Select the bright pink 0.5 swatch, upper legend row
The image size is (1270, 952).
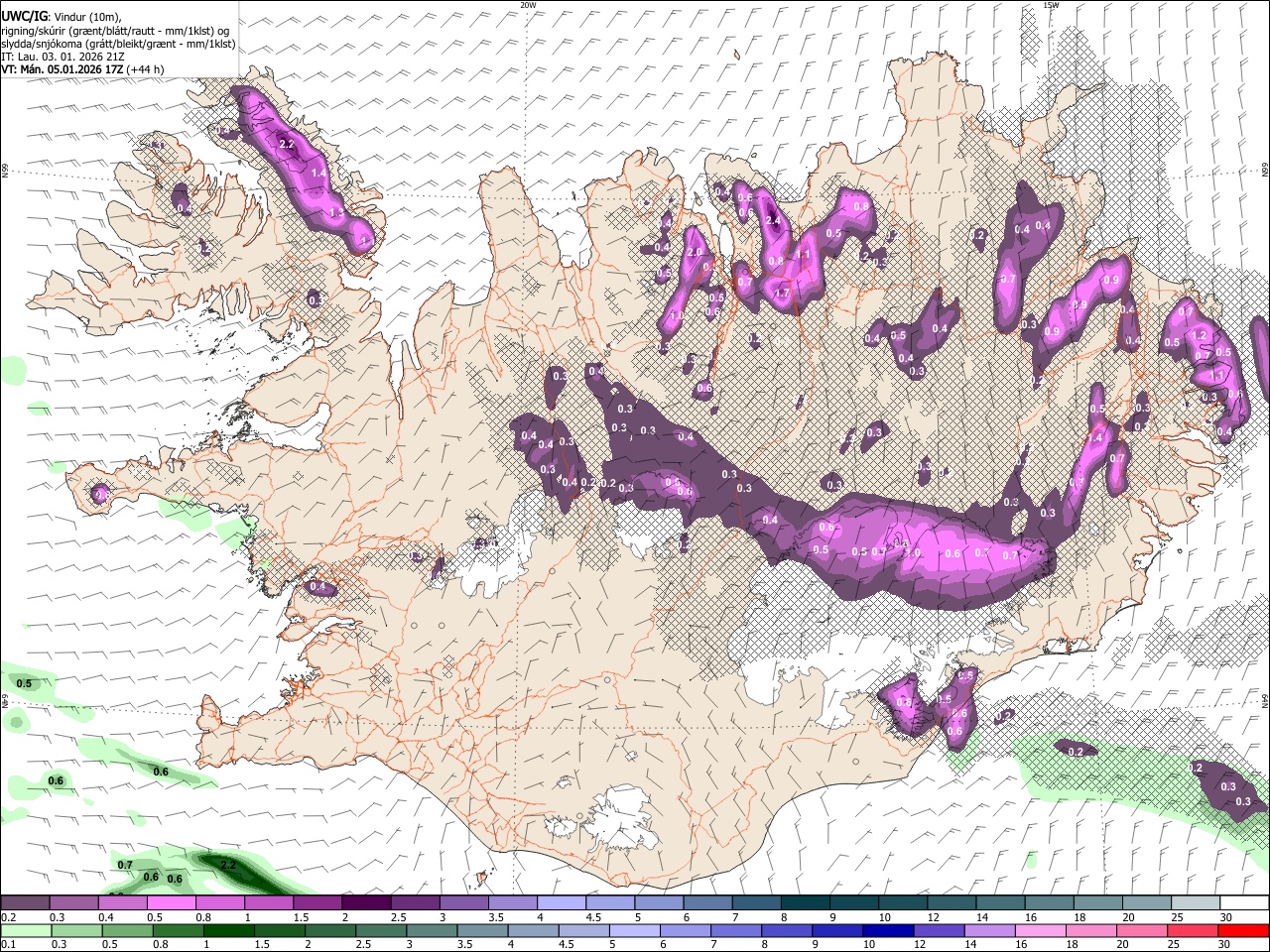tap(171, 902)
